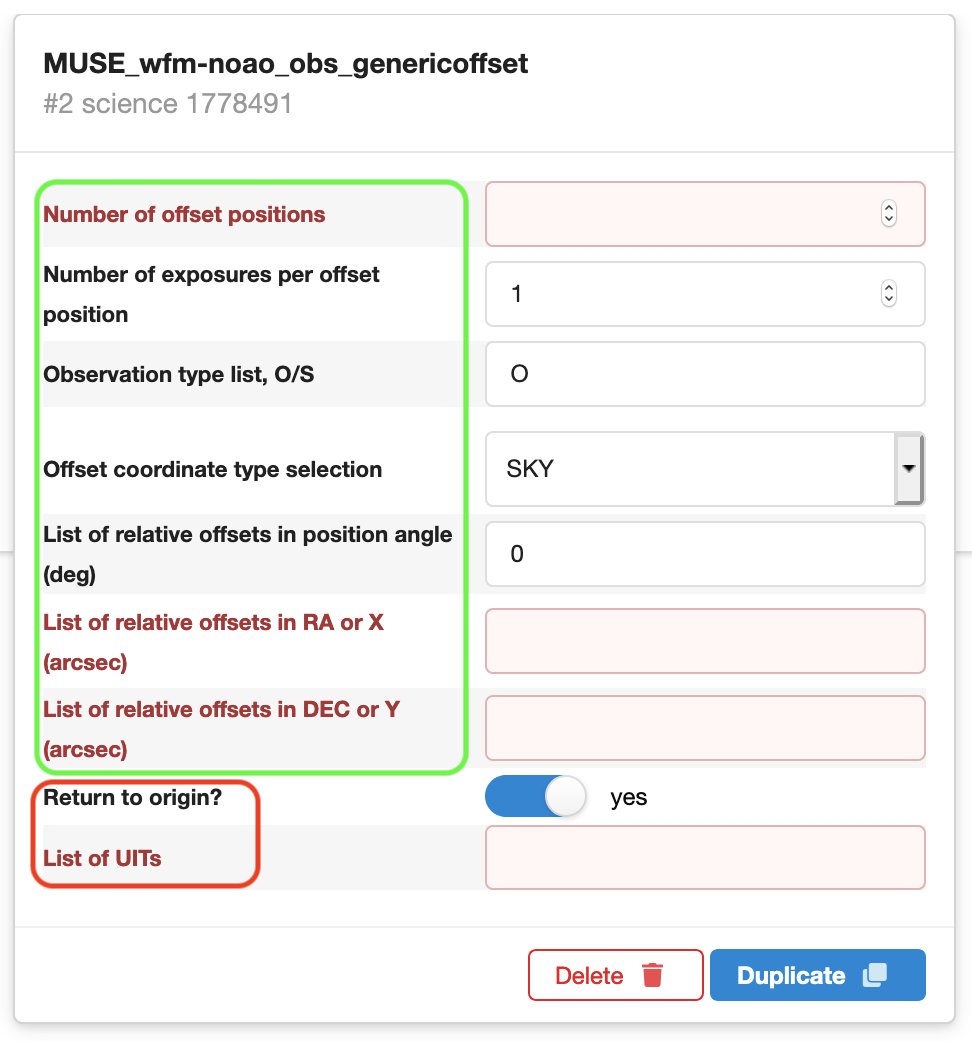The width and height of the screenshot is (972, 1042).
Task: Click the dropdown arrow beside SKY
Action: [909, 468]
